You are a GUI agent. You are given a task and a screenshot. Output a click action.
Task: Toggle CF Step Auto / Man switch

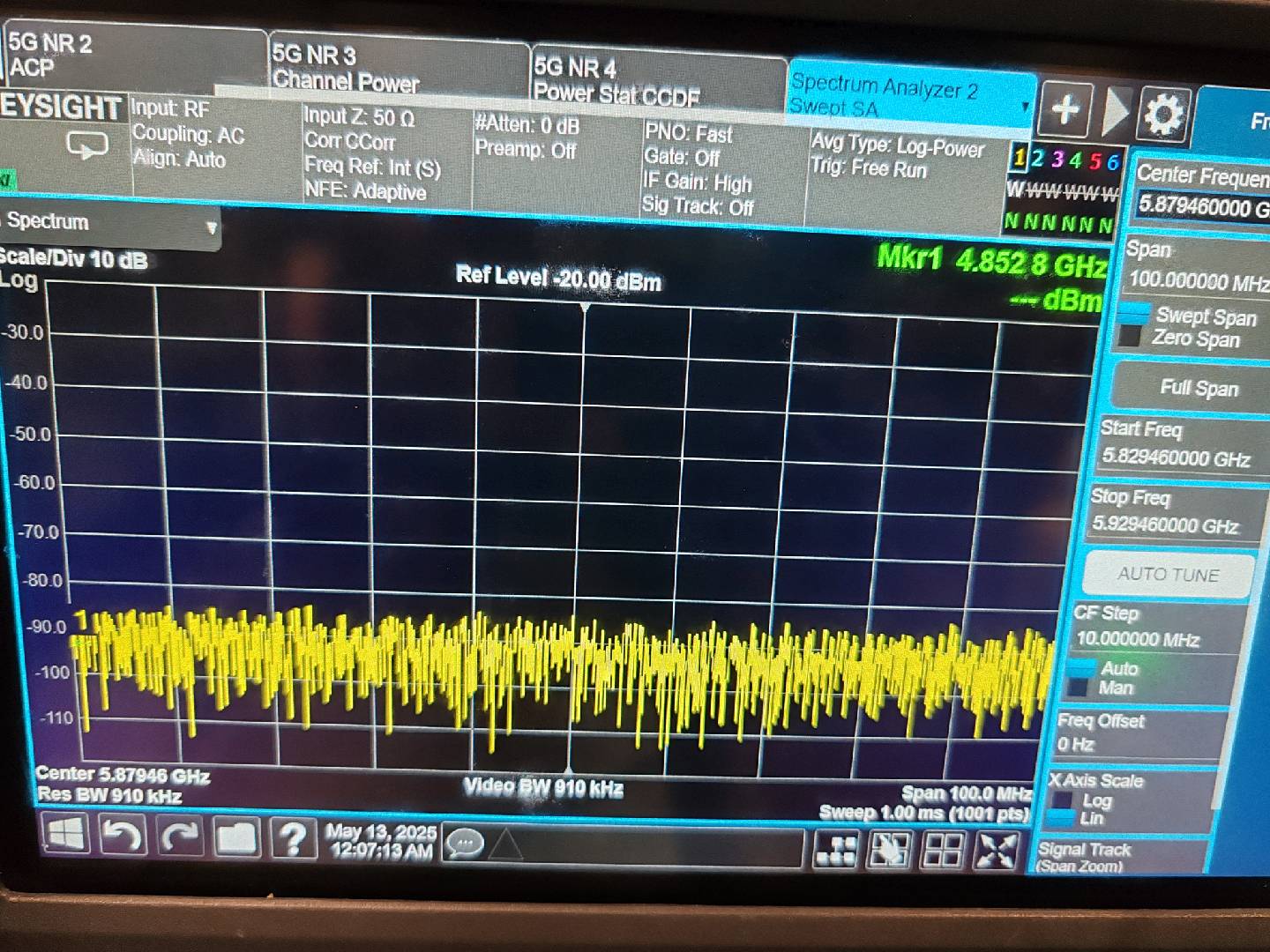pos(1079,676)
